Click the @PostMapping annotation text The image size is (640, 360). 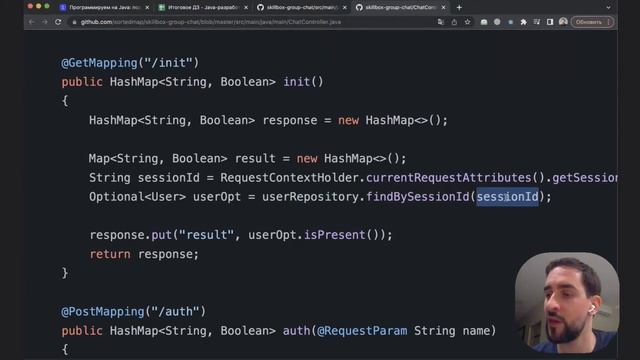[x=103, y=311]
